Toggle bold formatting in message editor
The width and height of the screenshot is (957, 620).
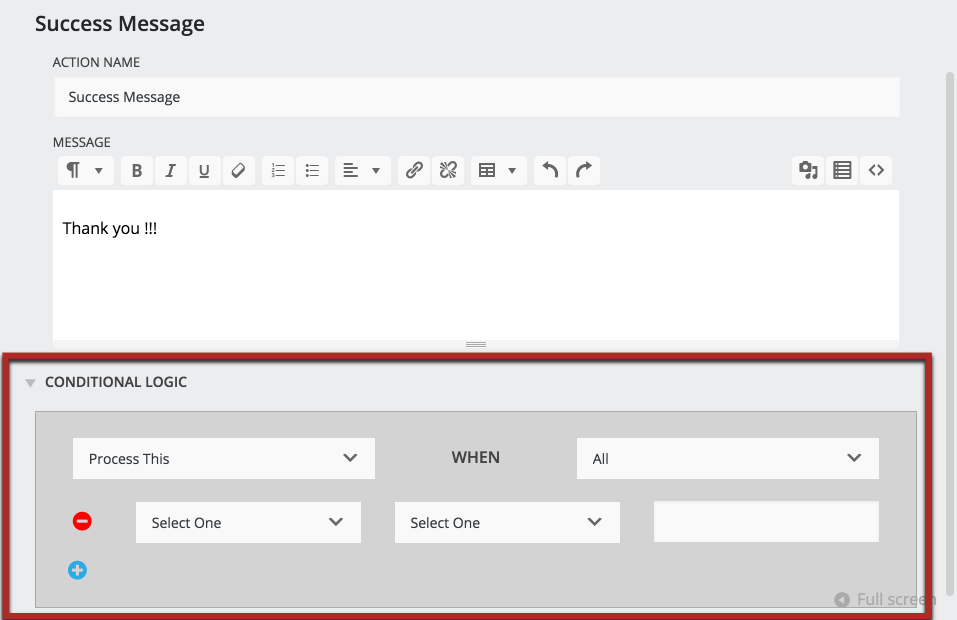pos(137,171)
